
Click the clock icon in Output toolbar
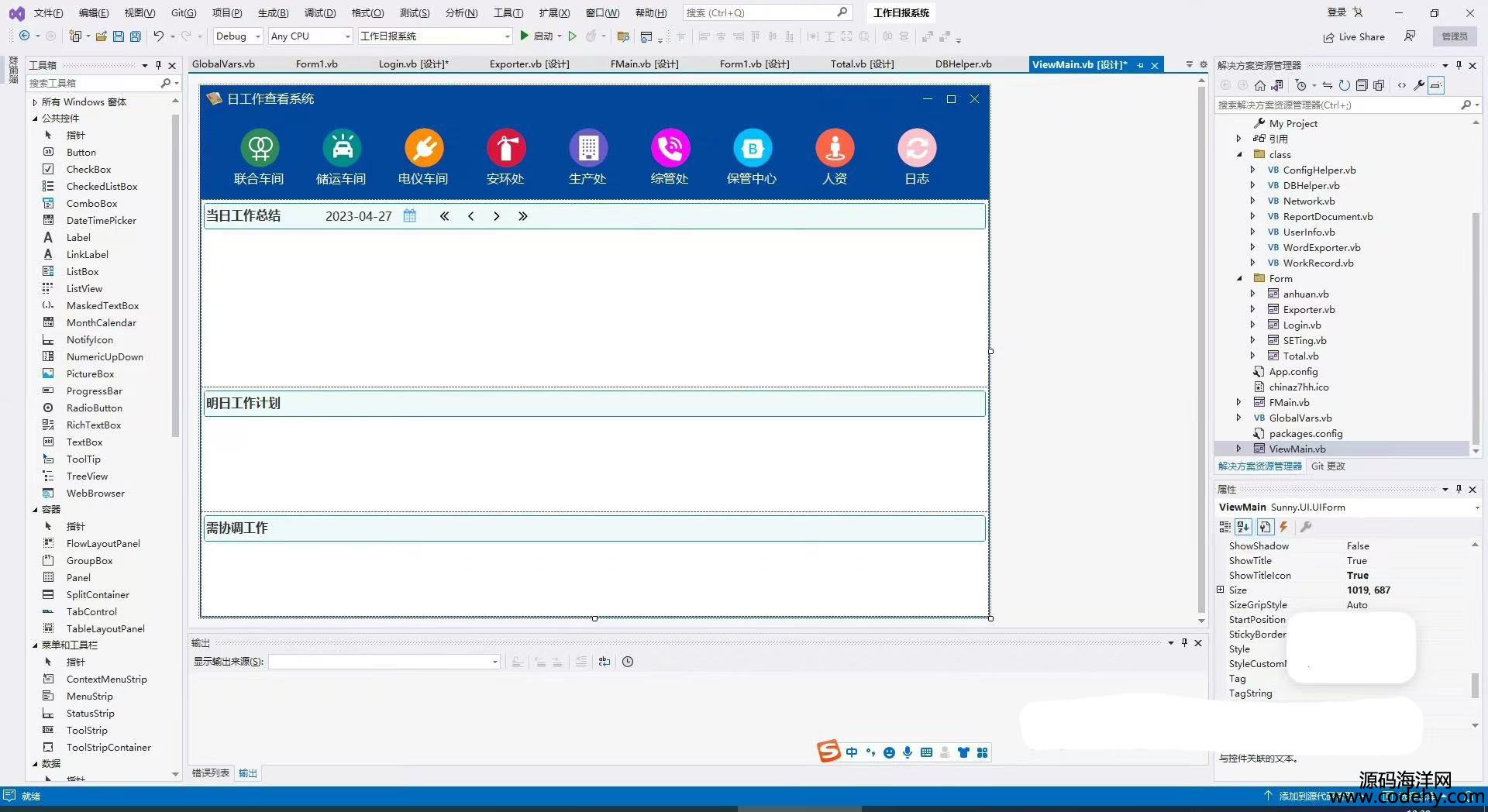tap(628, 662)
